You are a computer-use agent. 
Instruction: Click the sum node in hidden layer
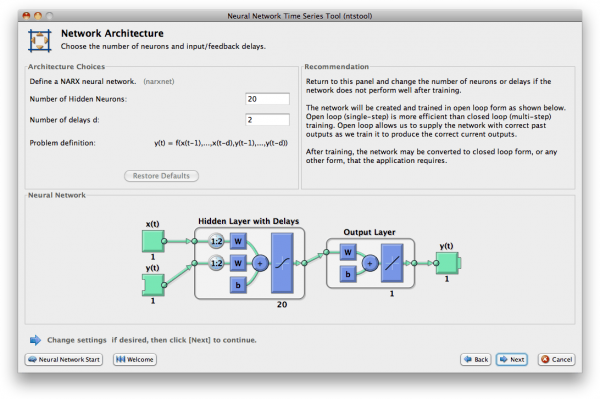click(x=260, y=263)
